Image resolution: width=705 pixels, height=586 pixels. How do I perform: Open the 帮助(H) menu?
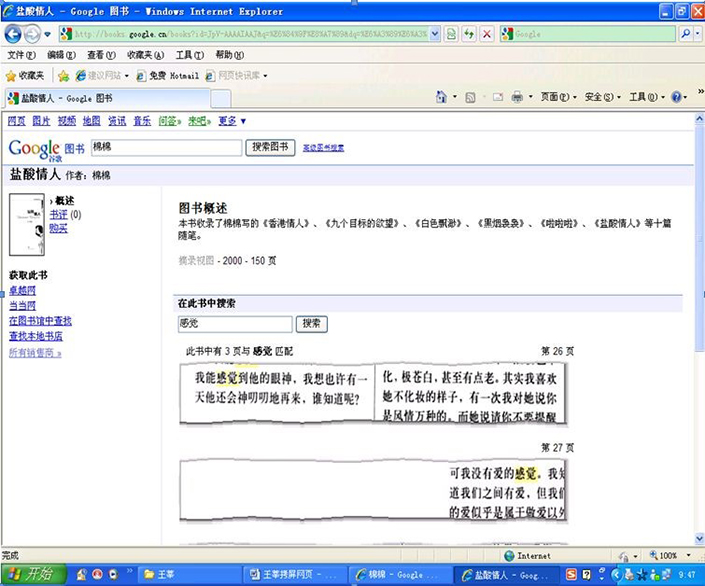pyautogui.click(x=229, y=55)
